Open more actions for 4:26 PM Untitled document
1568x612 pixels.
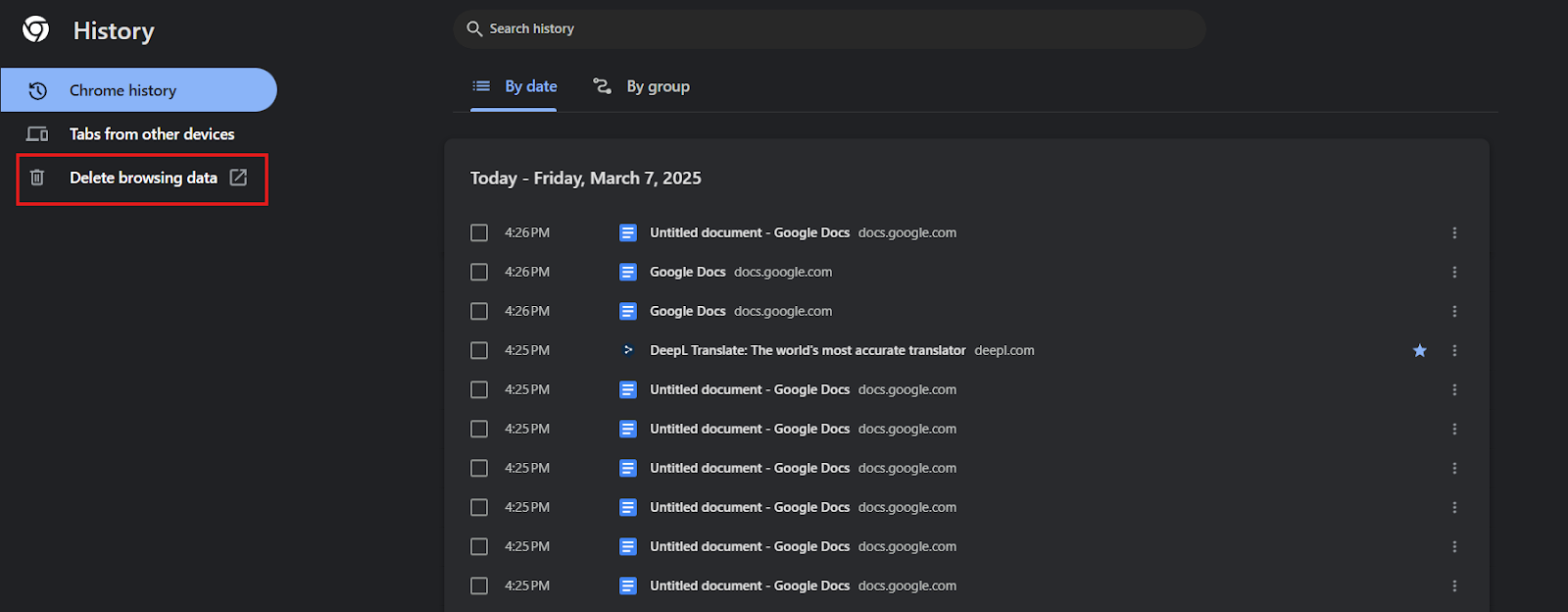click(x=1454, y=232)
